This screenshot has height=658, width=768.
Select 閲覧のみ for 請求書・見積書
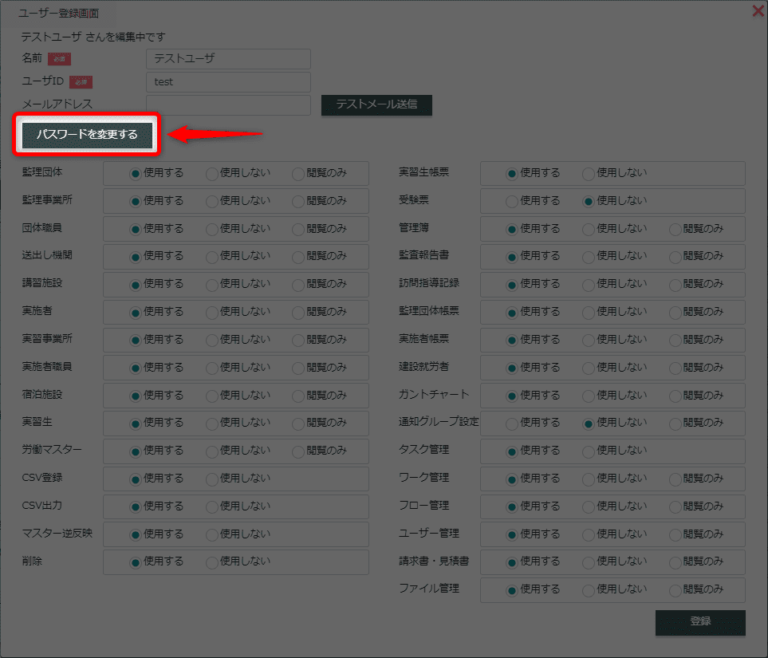[675, 562]
